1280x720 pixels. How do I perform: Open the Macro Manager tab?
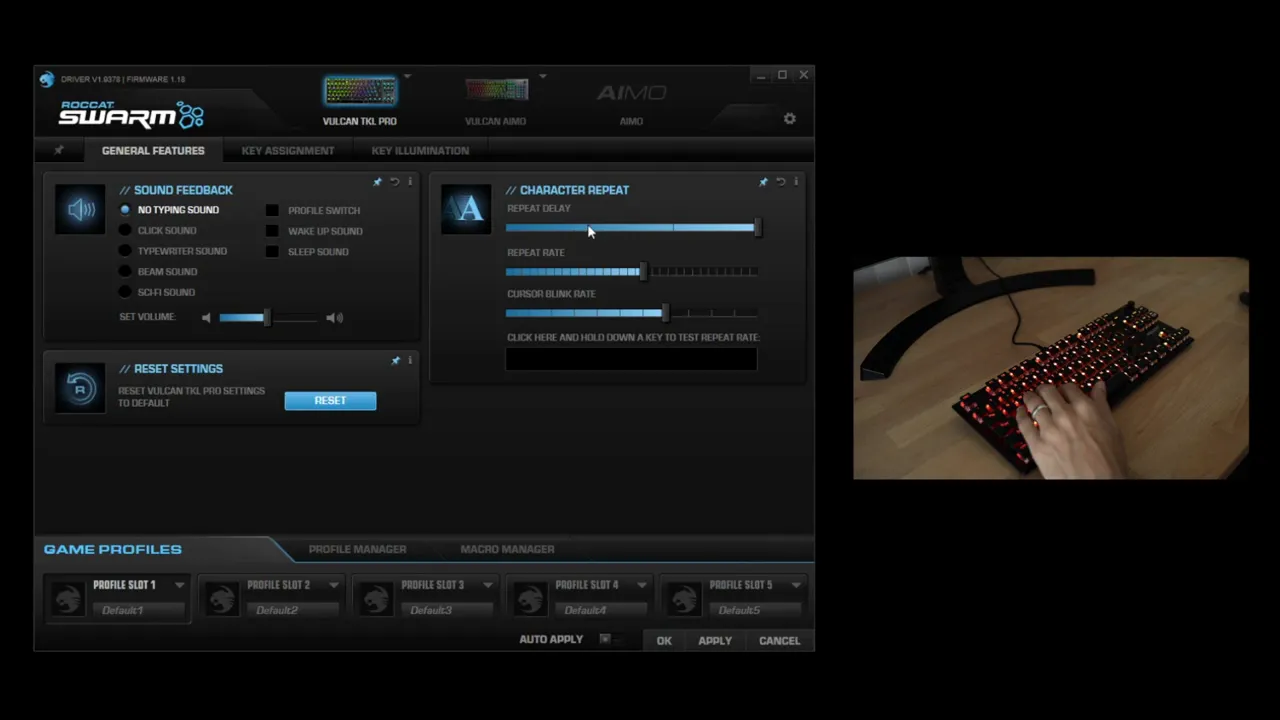(x=507, y=549)
